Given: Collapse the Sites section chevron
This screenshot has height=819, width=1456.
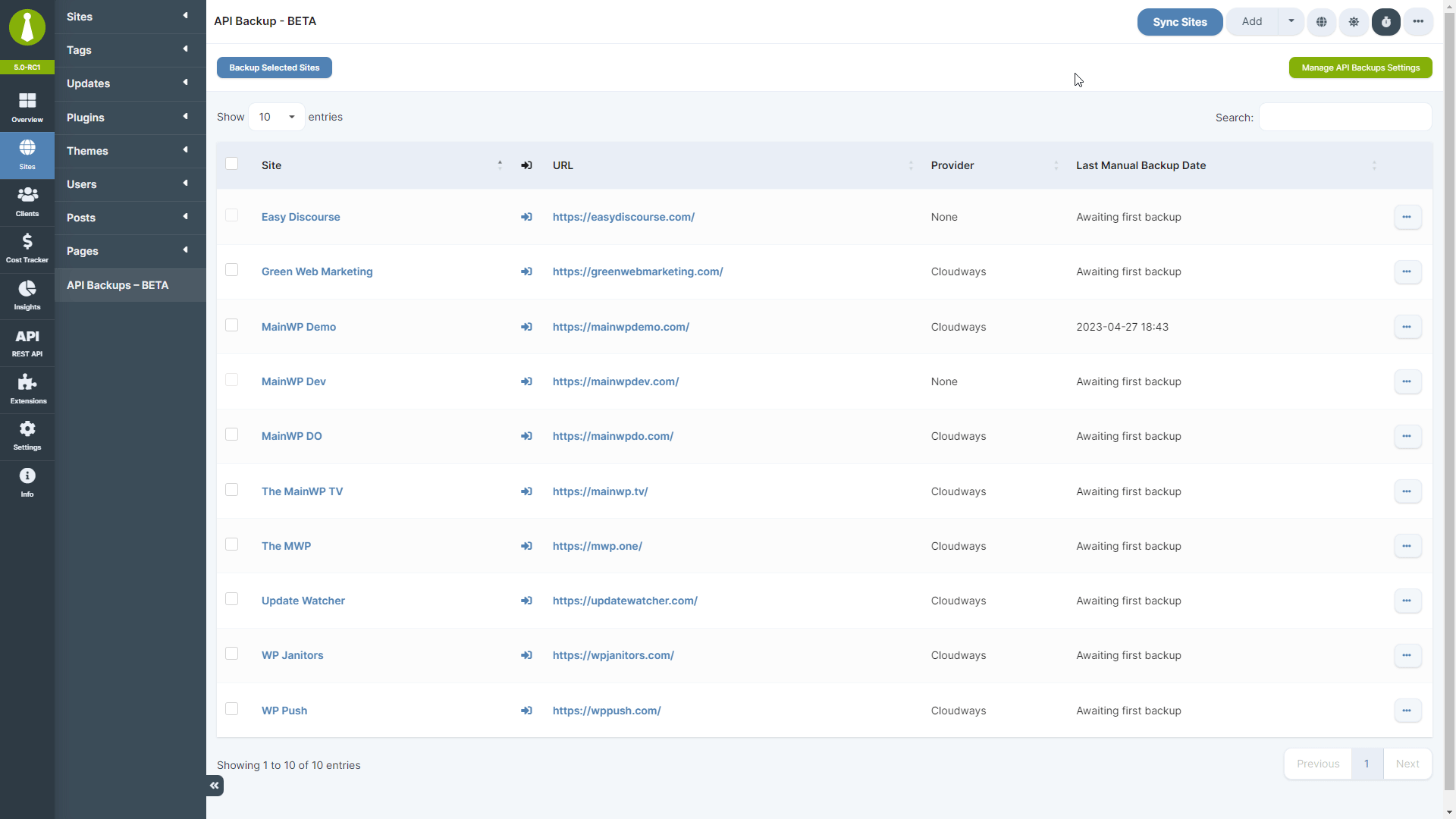Looking at the screenshot, I should [x=185, y=15].
